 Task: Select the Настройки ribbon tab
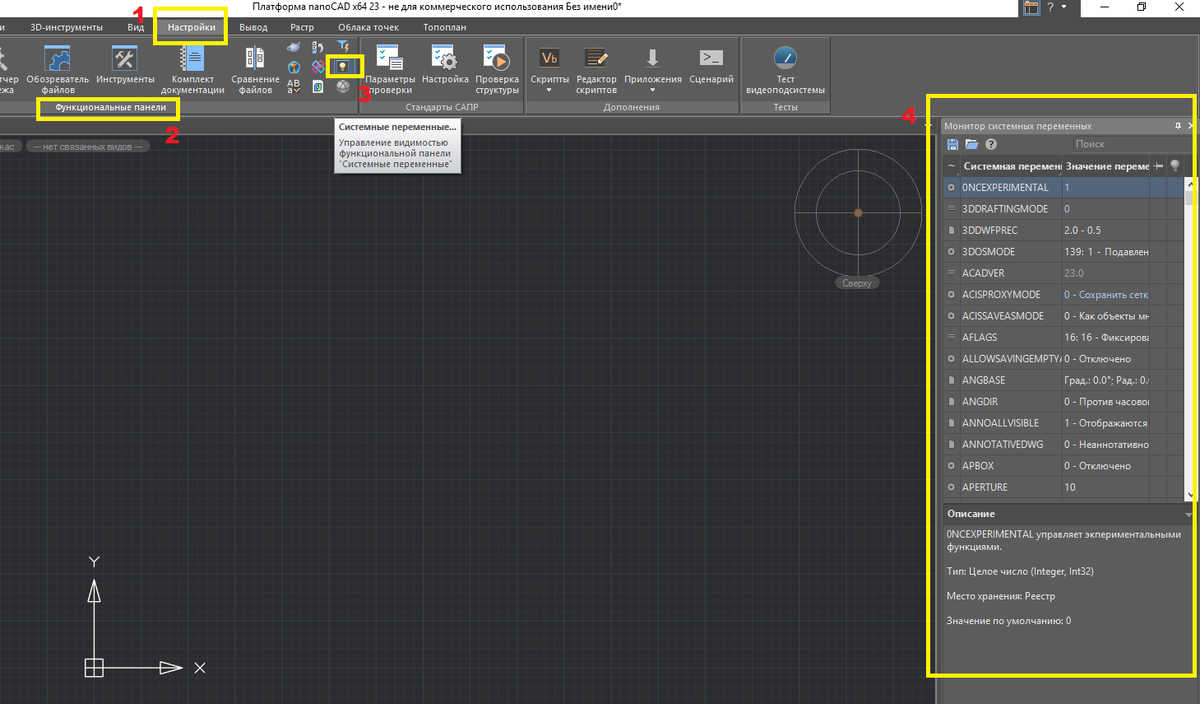click(x=191, y=27)
